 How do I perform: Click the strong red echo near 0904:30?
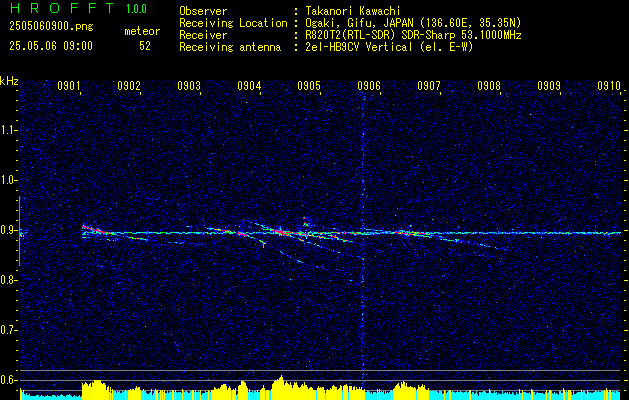pyautogui.click(x=280, y=231)
